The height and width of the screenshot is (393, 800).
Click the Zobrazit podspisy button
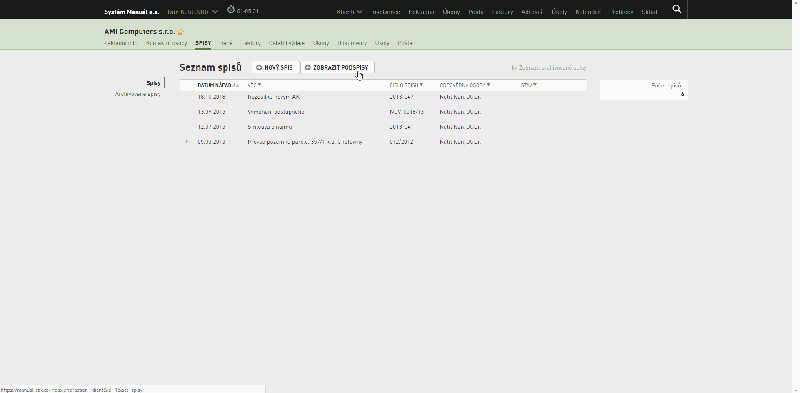(337, 67)
